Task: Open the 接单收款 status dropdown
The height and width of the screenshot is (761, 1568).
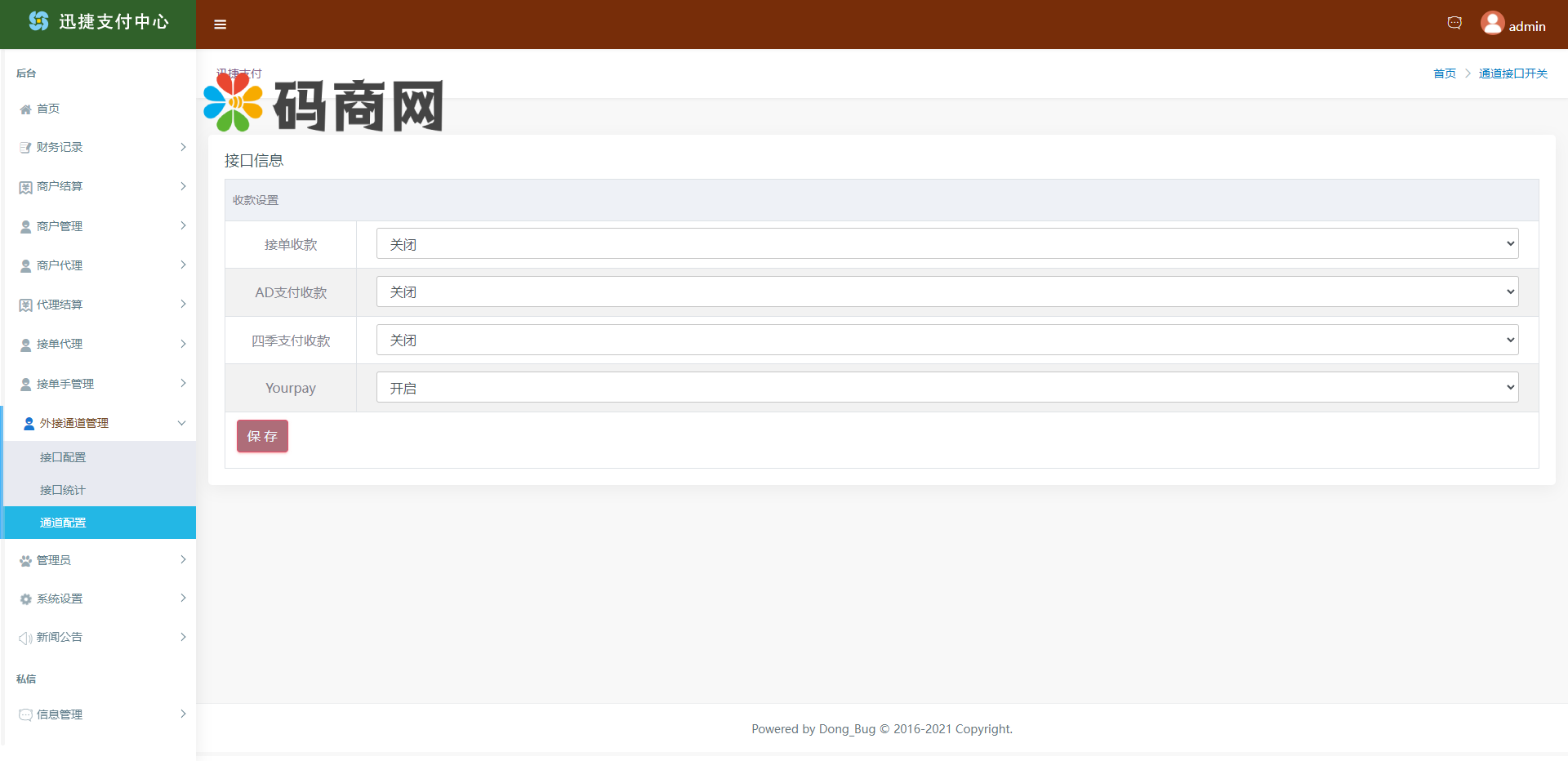Action: [947, 244]
